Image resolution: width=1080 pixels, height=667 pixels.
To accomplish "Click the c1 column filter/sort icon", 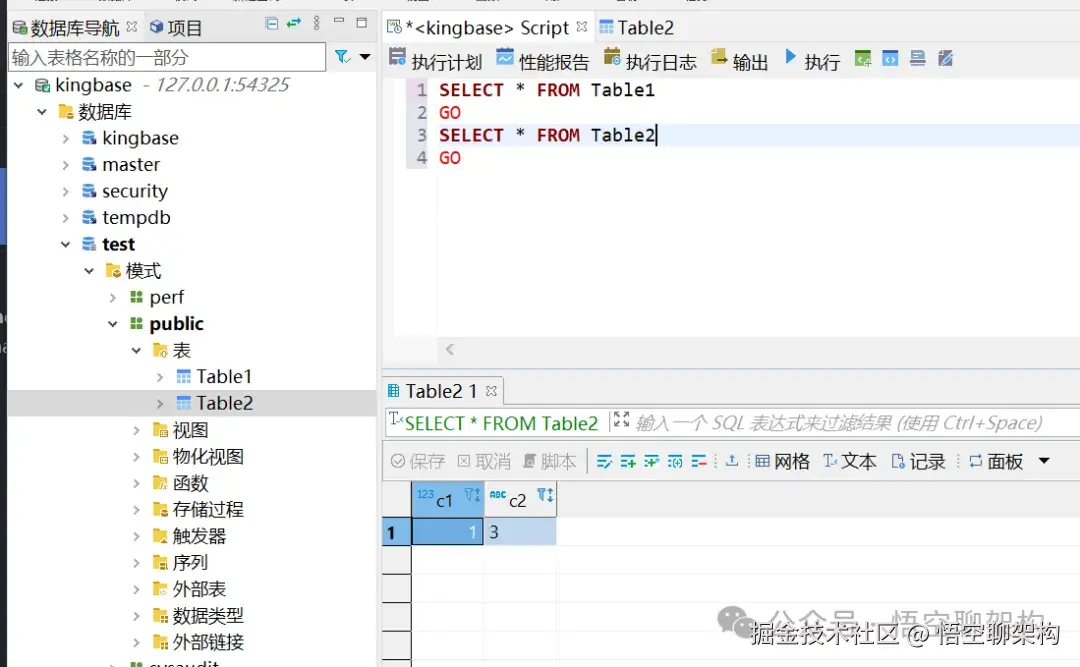I will pyautogui.click(x=472, y=495).
